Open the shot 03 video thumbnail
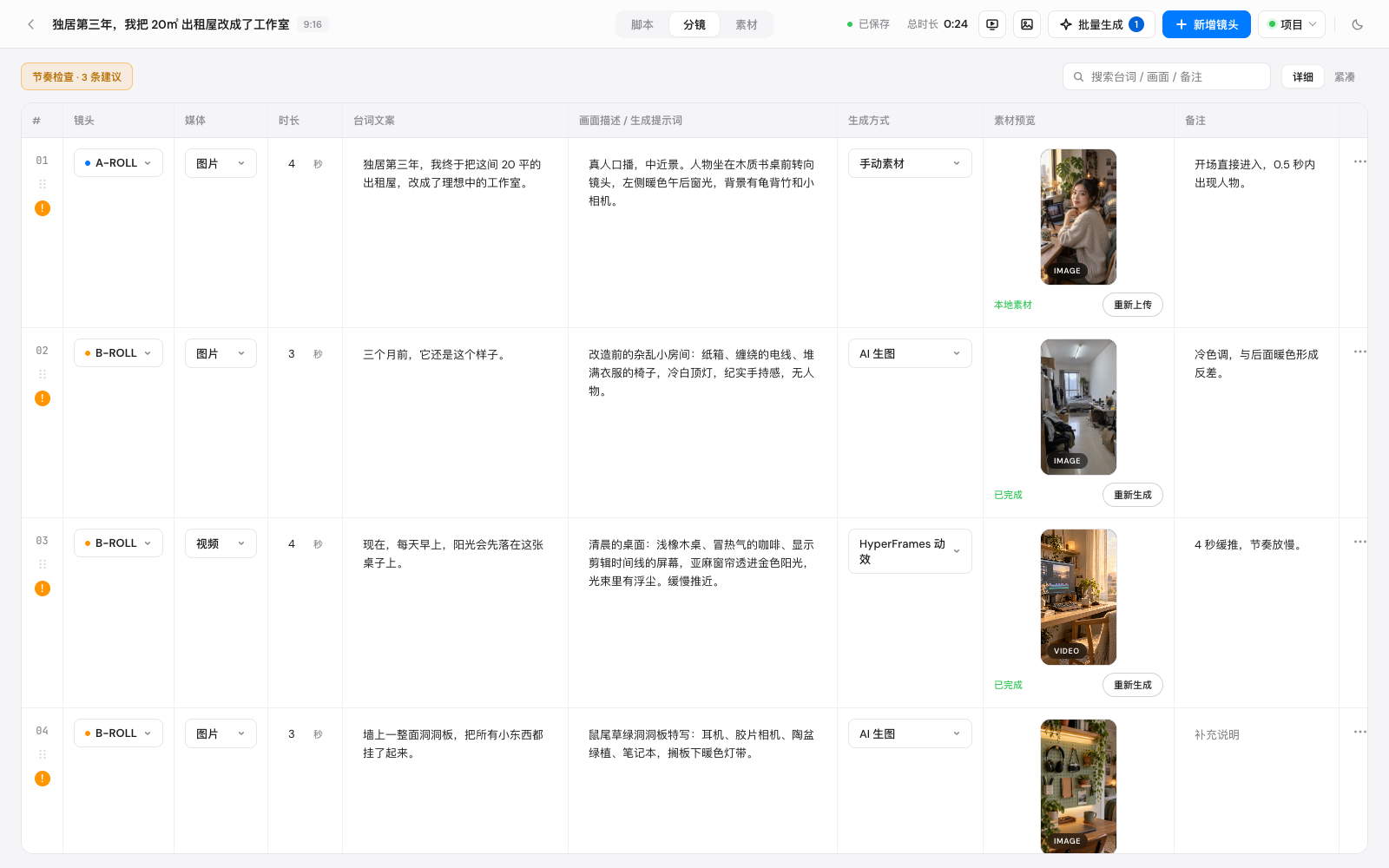The image size is (1389, 868). 1079,597
